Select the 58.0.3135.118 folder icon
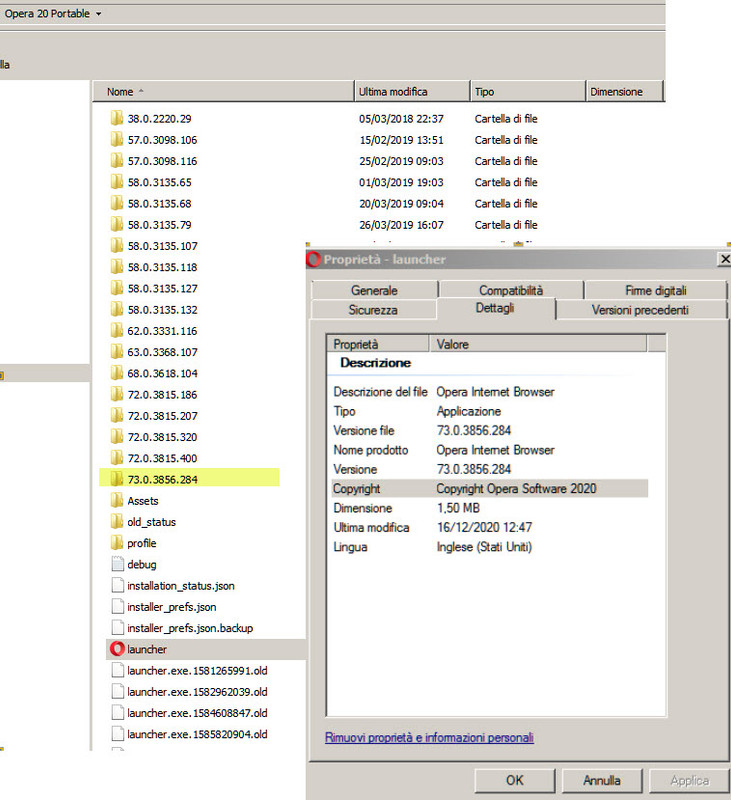 117,267
